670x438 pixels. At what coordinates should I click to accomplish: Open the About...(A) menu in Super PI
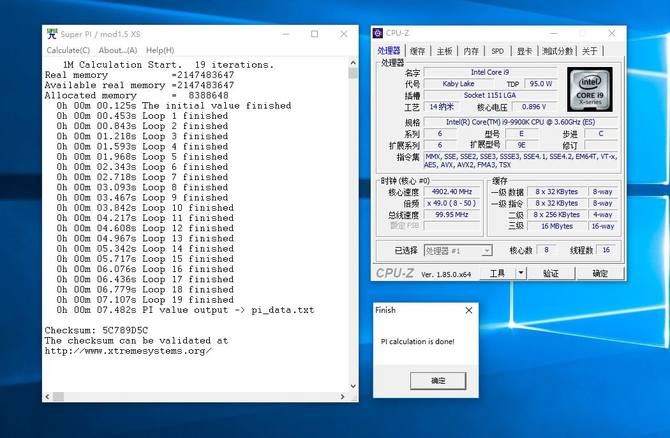[118, 50]
